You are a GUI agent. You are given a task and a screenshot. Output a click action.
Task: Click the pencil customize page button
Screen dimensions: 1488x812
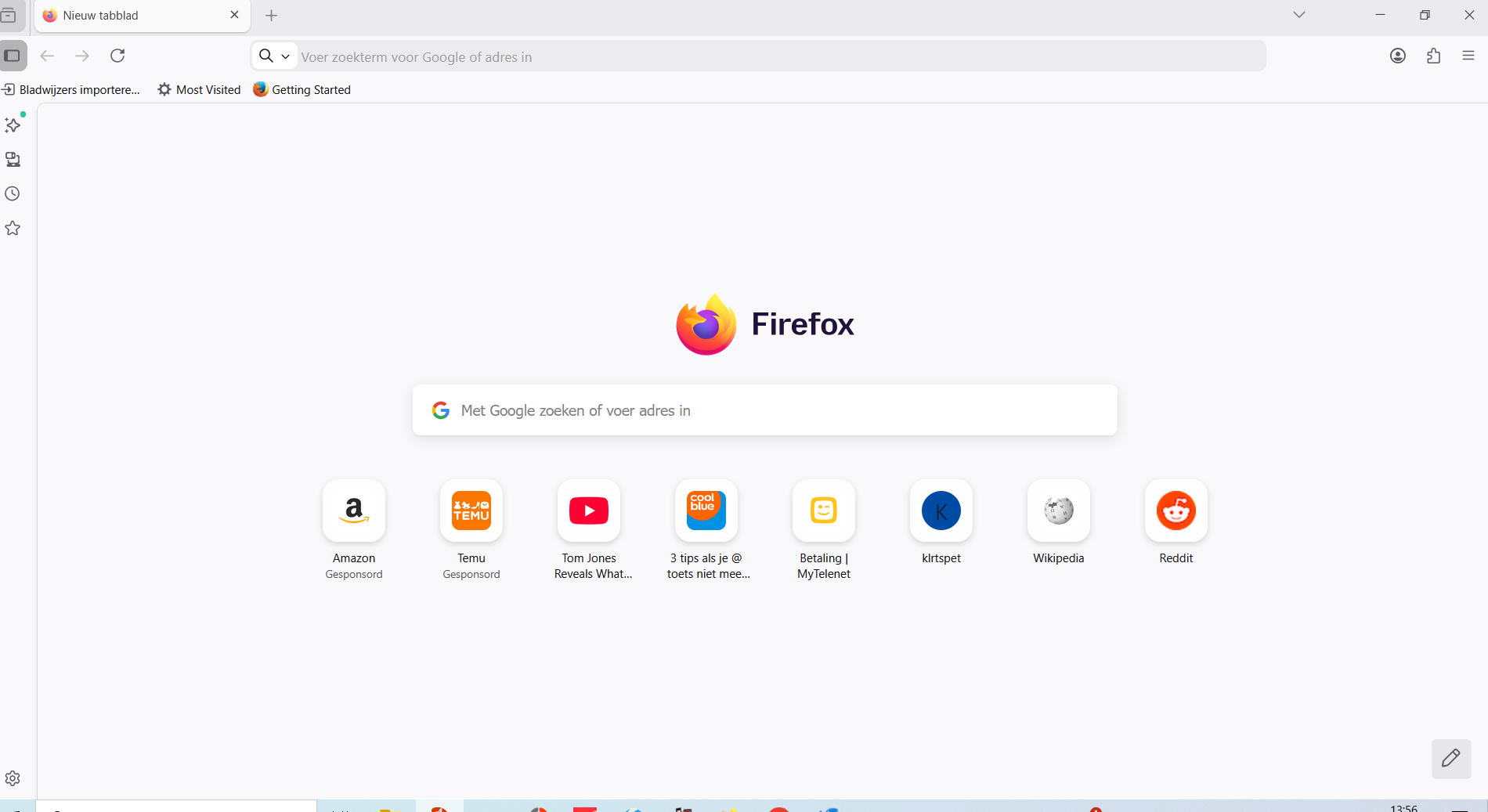[1450, 758]
